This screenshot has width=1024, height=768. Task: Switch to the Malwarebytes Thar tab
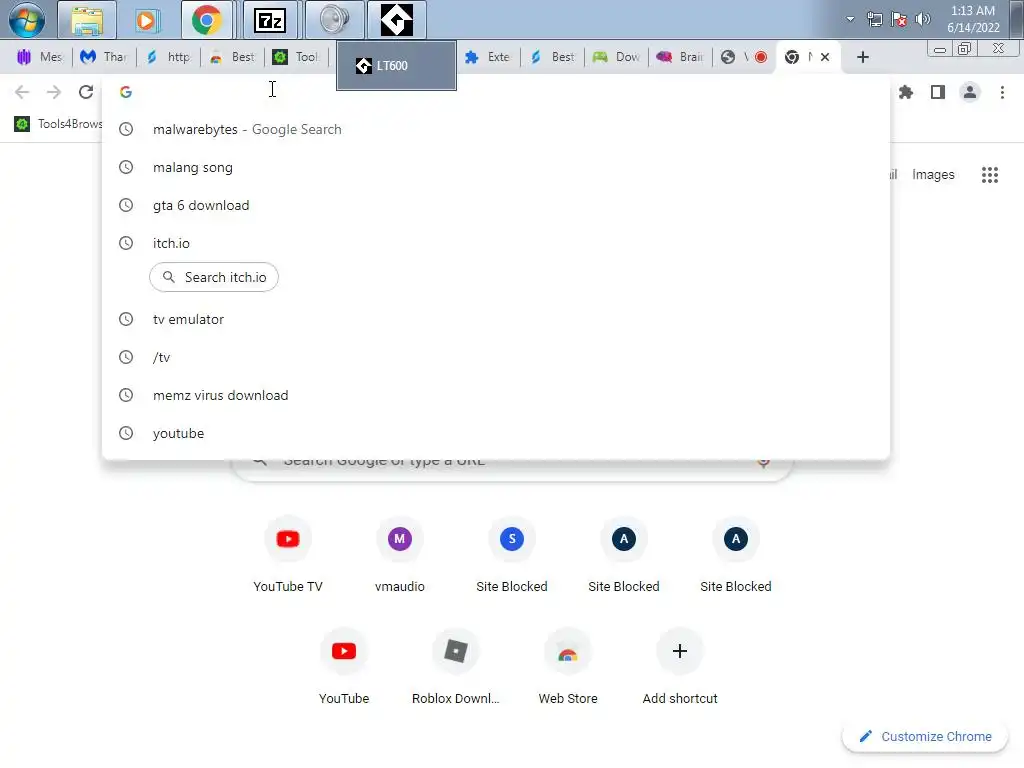(x=103, y=57)
